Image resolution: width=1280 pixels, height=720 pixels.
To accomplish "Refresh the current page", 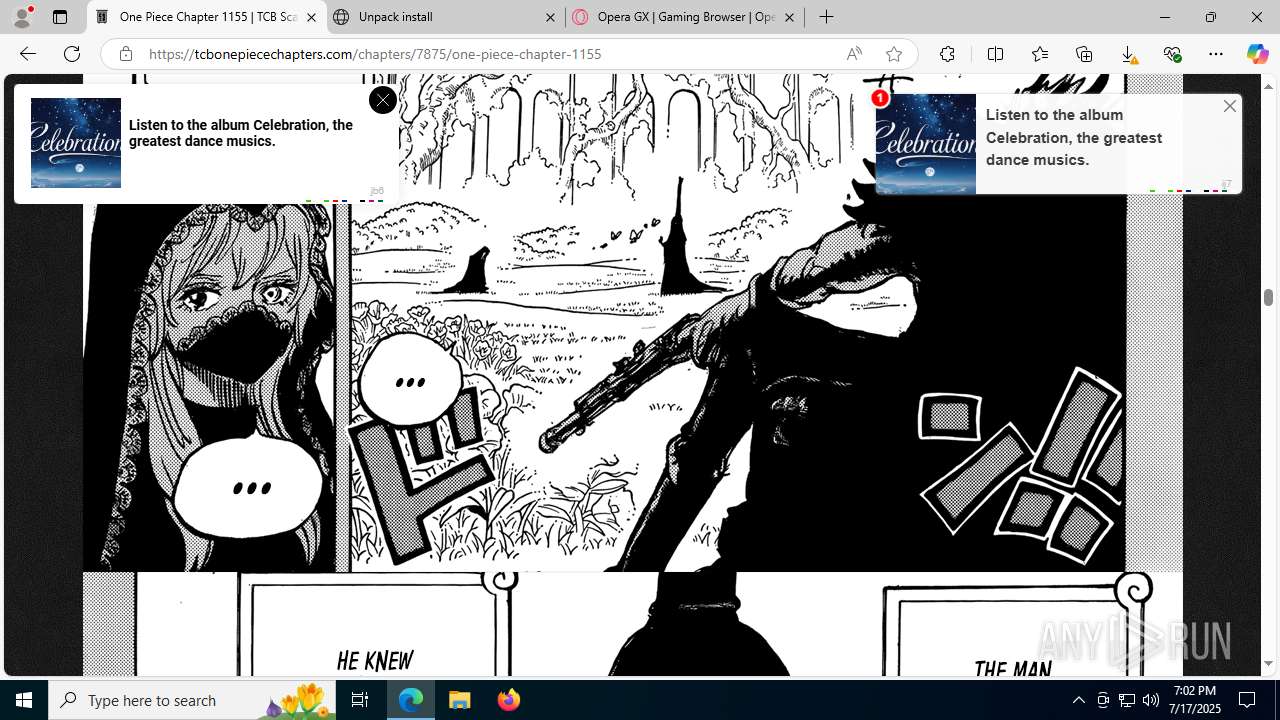I will point(72,54).
